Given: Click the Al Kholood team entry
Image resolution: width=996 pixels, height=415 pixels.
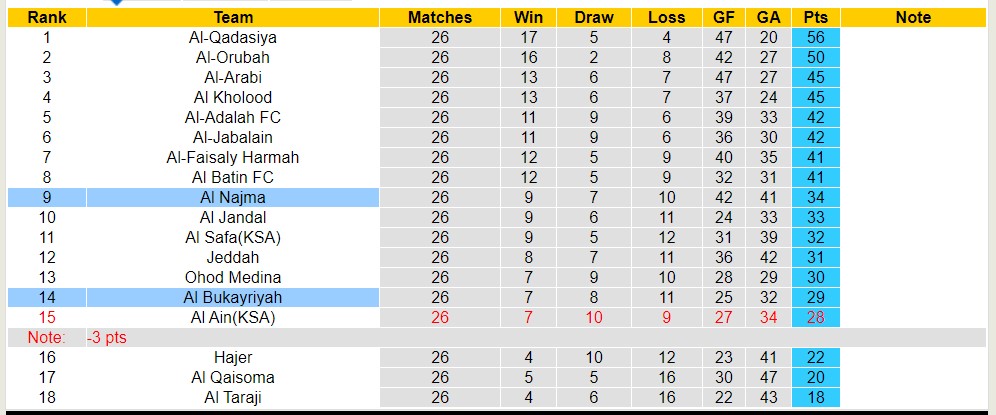Looking at the screenshot, I should coord(232,97).
